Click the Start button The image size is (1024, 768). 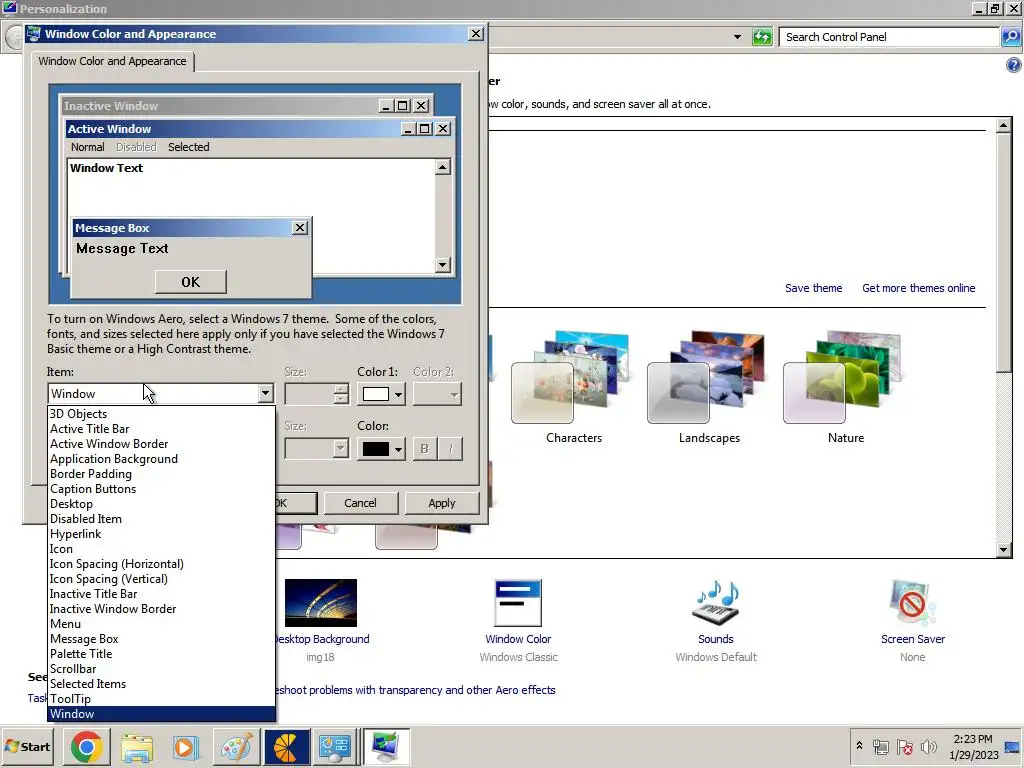click(x=27, y=746)
